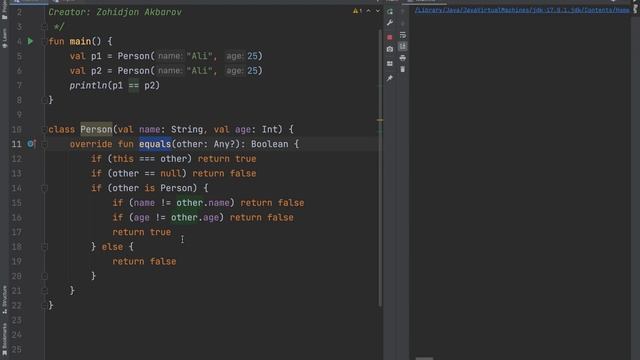Click fold end marker at line 20
640x360 pixels.
pyautogui.click(x=44, y=276)
